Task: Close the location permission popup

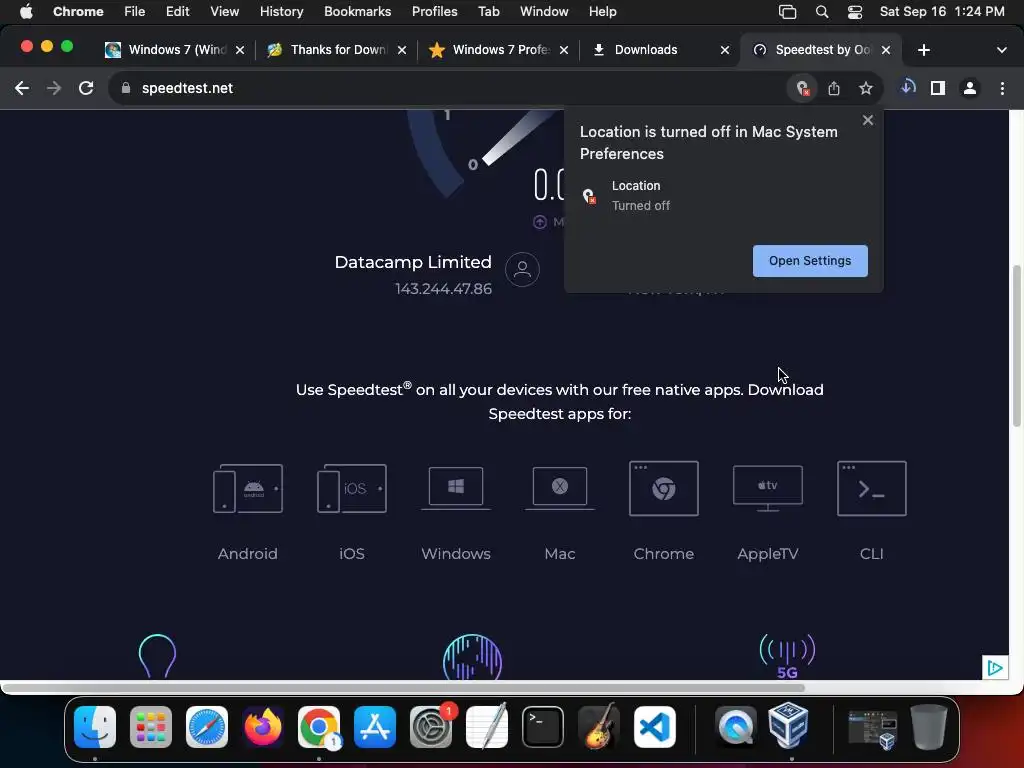Action: [x=868, y=120]
